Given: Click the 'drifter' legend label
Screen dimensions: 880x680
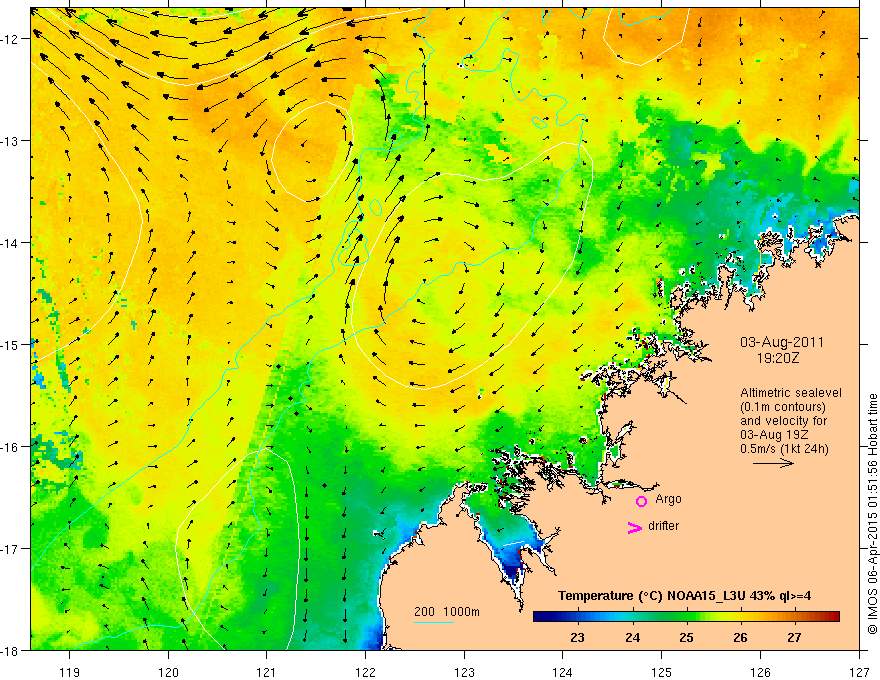Looking at the screenshot, I should [663, 526].
